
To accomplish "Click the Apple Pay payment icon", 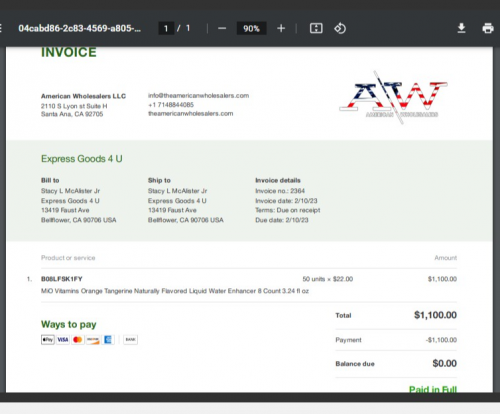I will [48, 340].
